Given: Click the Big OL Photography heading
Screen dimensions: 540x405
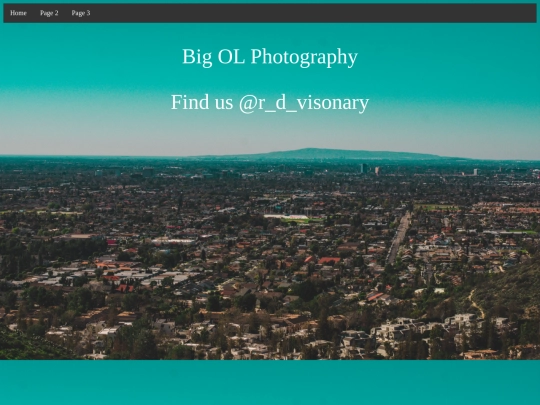Looking at the screenshot, I should (270, 57).
